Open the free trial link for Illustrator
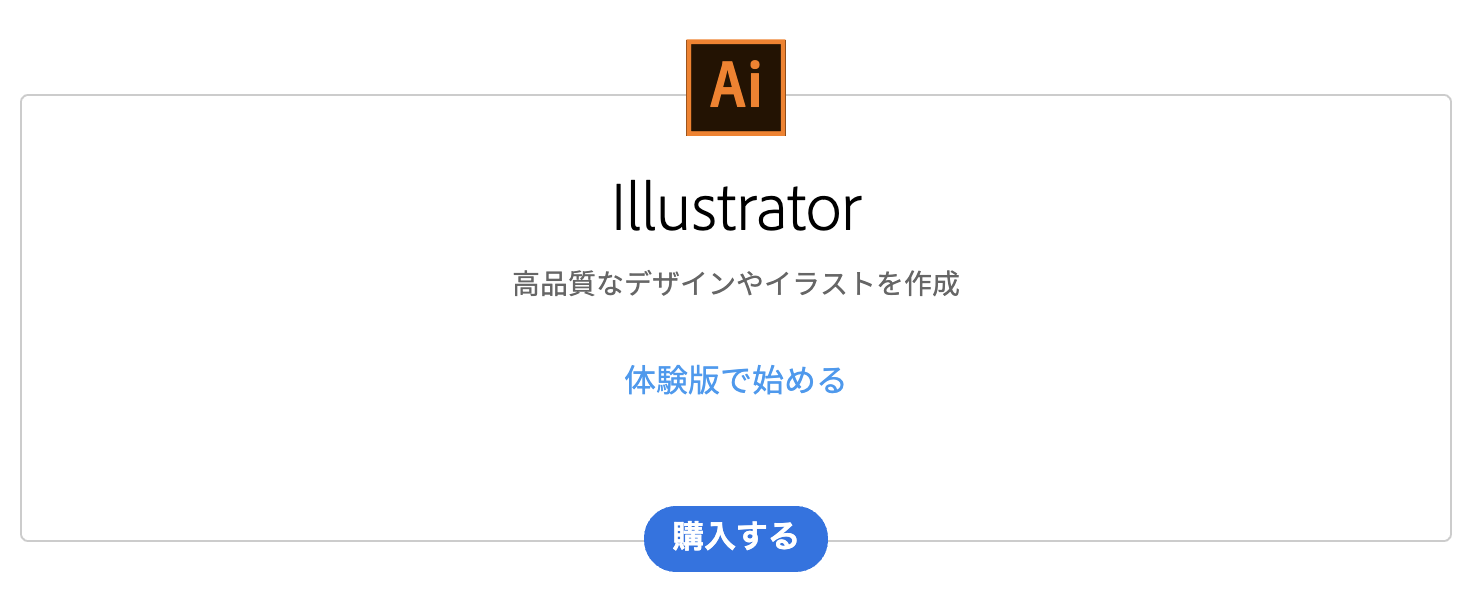The image size is (1472, 600). pos(735,381)
